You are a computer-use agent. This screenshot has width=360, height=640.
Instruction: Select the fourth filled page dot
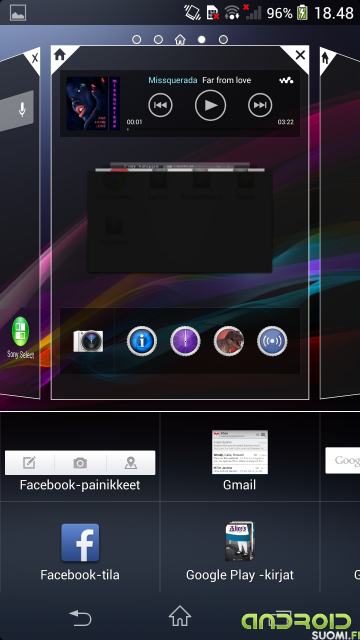click(x=202, y=40)
